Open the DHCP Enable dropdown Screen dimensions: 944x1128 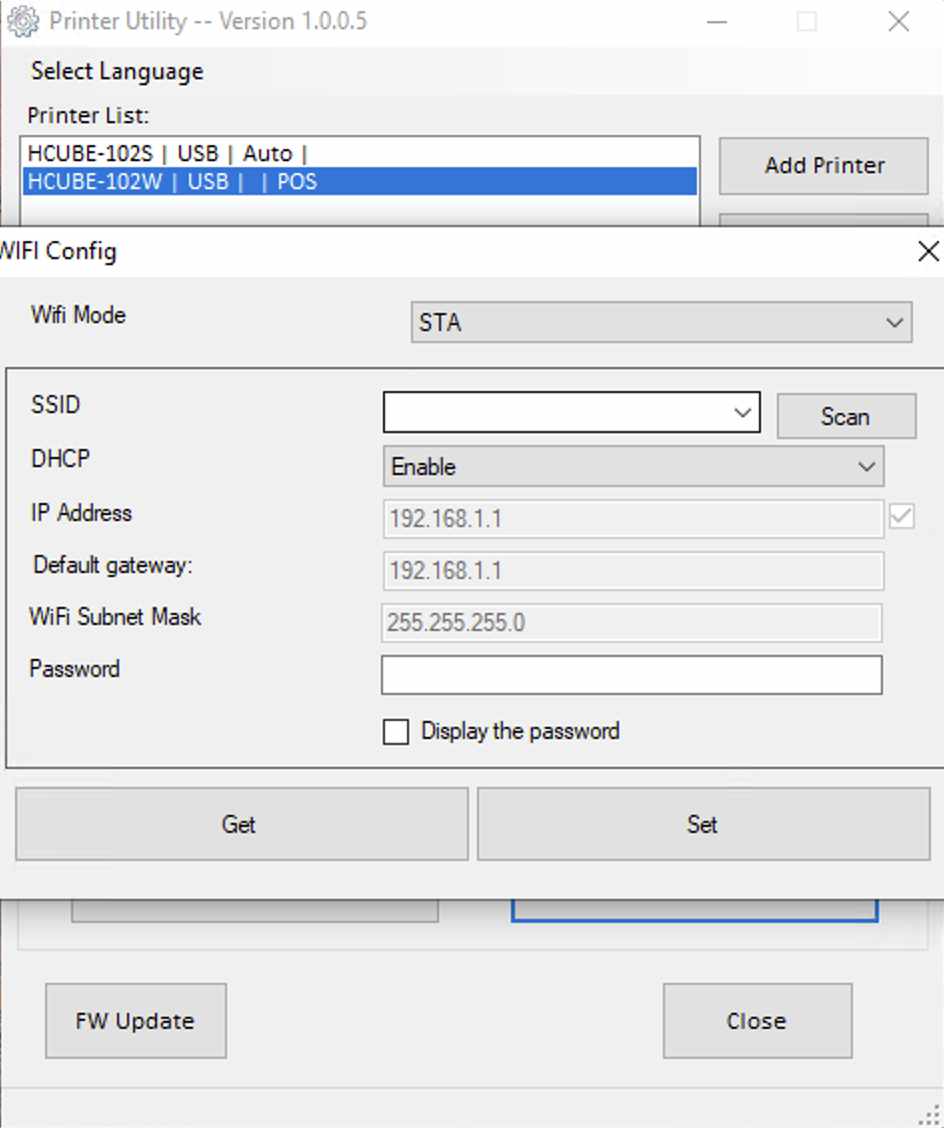633,466
